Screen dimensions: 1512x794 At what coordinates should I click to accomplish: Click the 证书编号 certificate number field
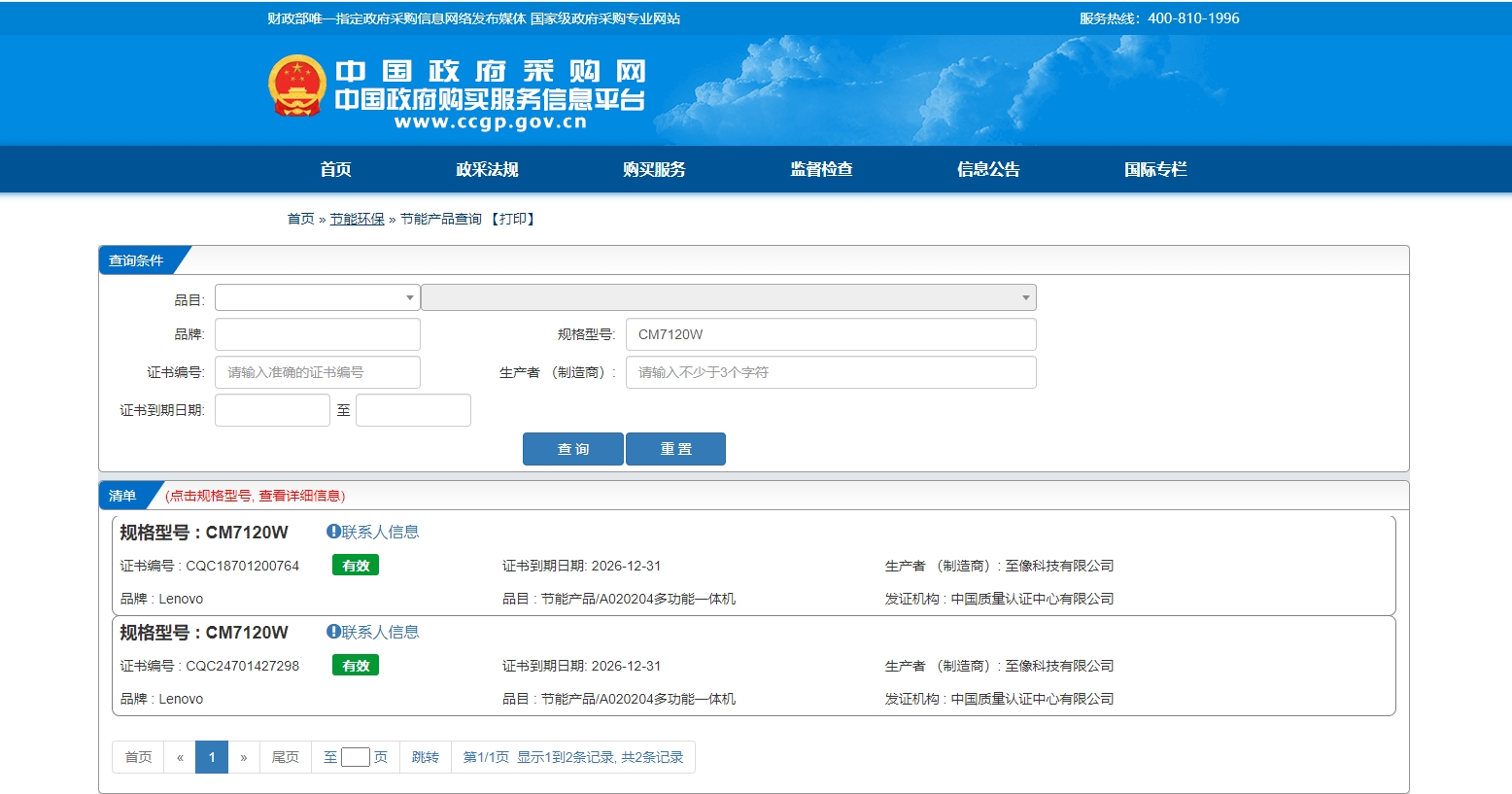click(317, 372)
